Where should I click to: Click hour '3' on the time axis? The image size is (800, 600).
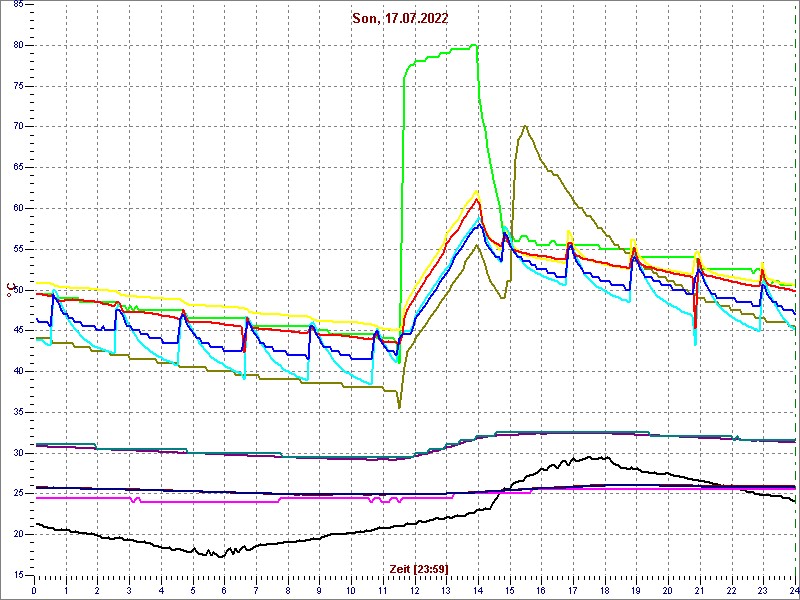pyautogui.click(x=130, y=591)
